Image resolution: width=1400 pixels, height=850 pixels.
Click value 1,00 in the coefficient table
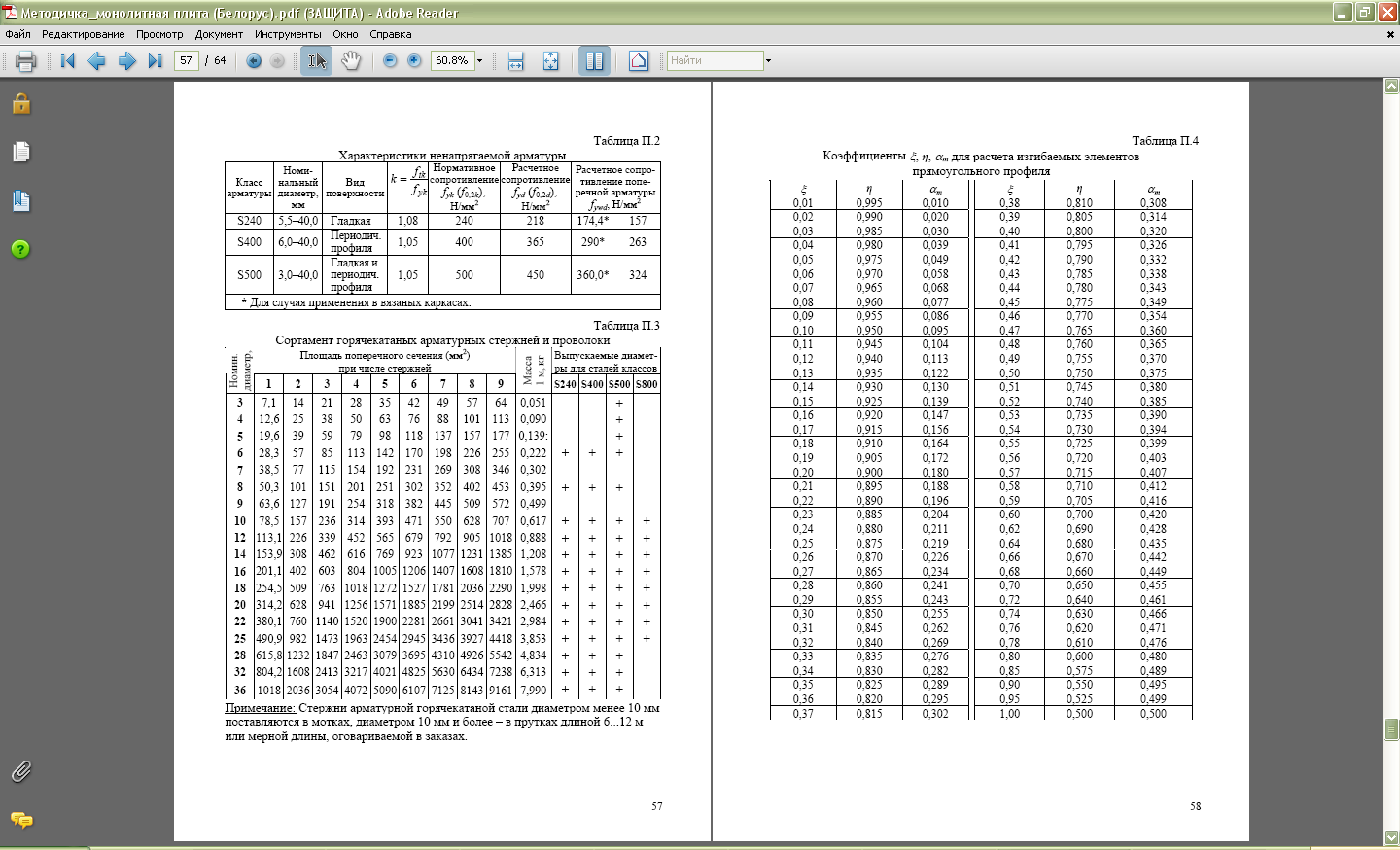(x=1010, y=714)
